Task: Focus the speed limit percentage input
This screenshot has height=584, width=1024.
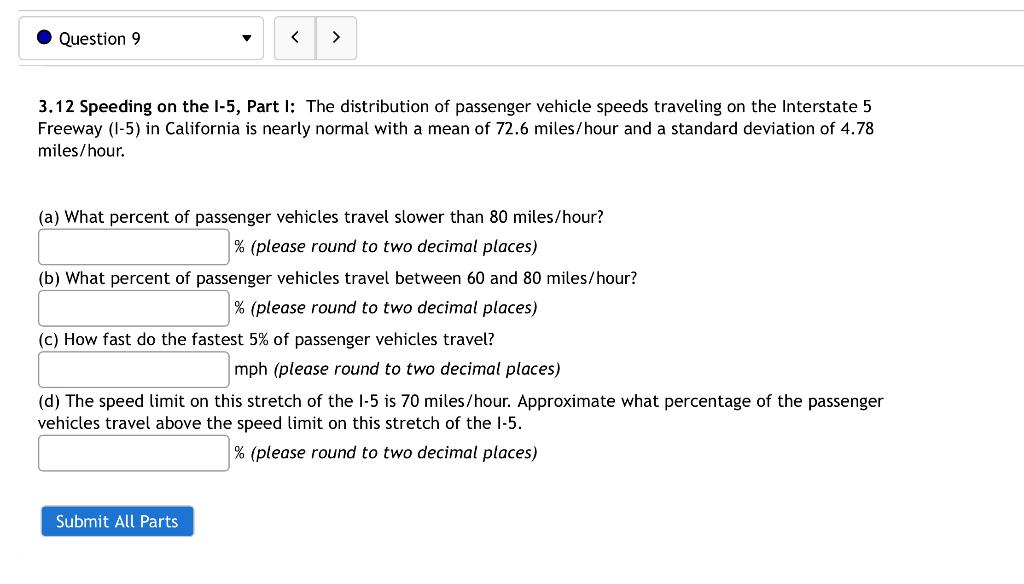Action: coord(133,452)
